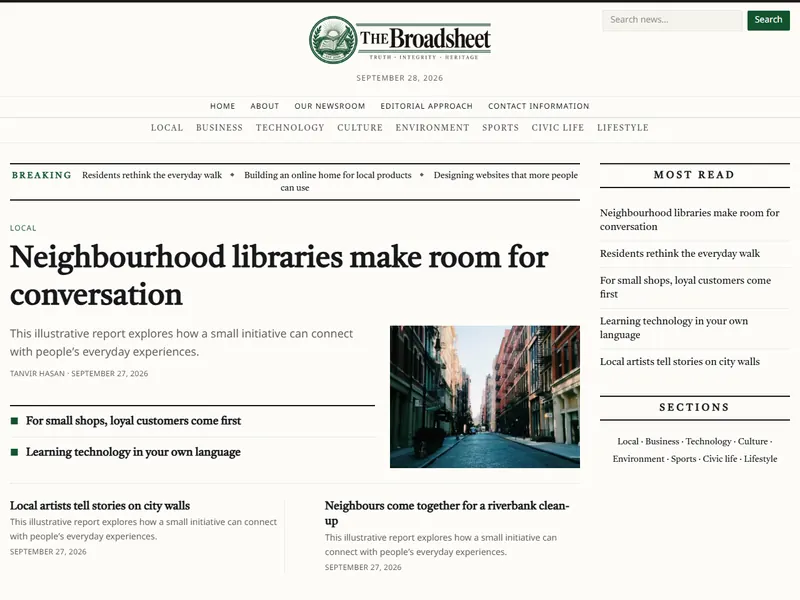
Task: Open Learning technology in your own language bullet
Action: (x=133, y=452)
